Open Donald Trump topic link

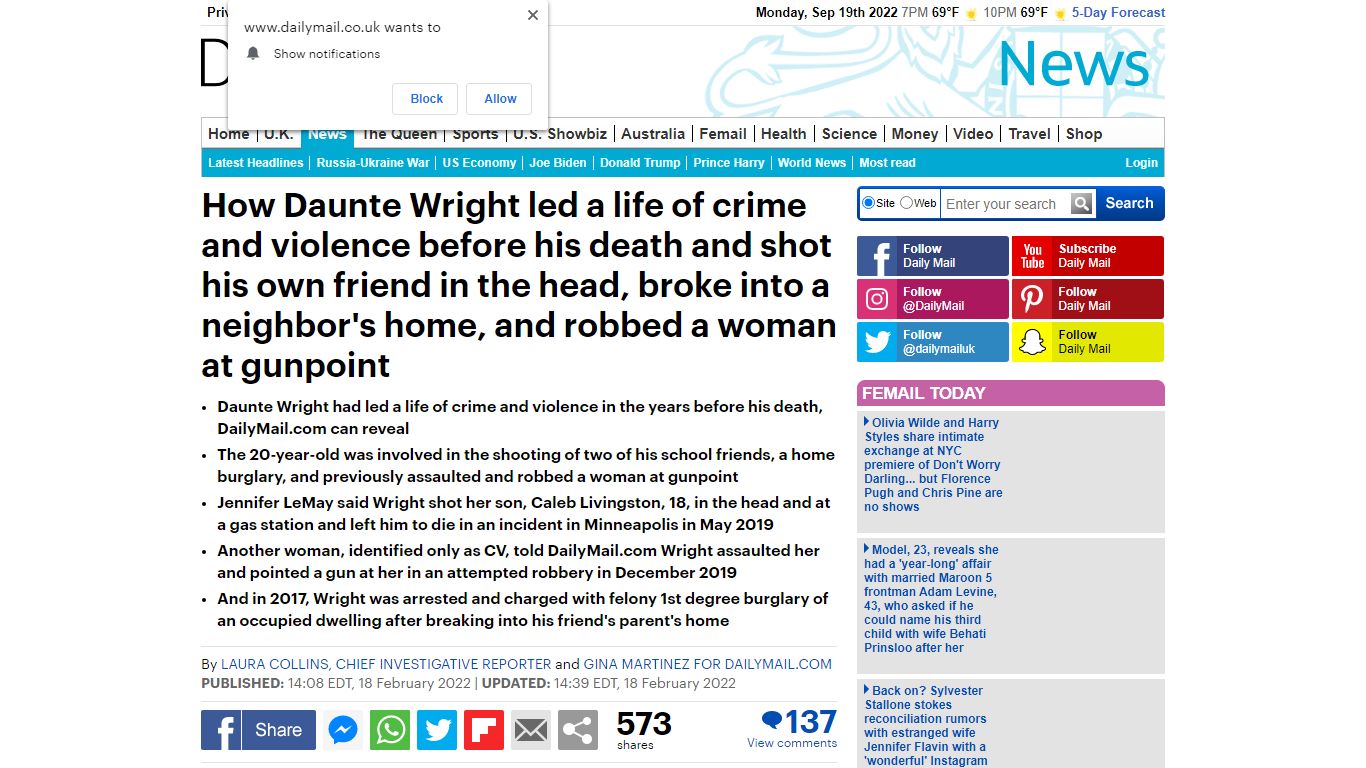pyautogui.click(x=640, y=163)
